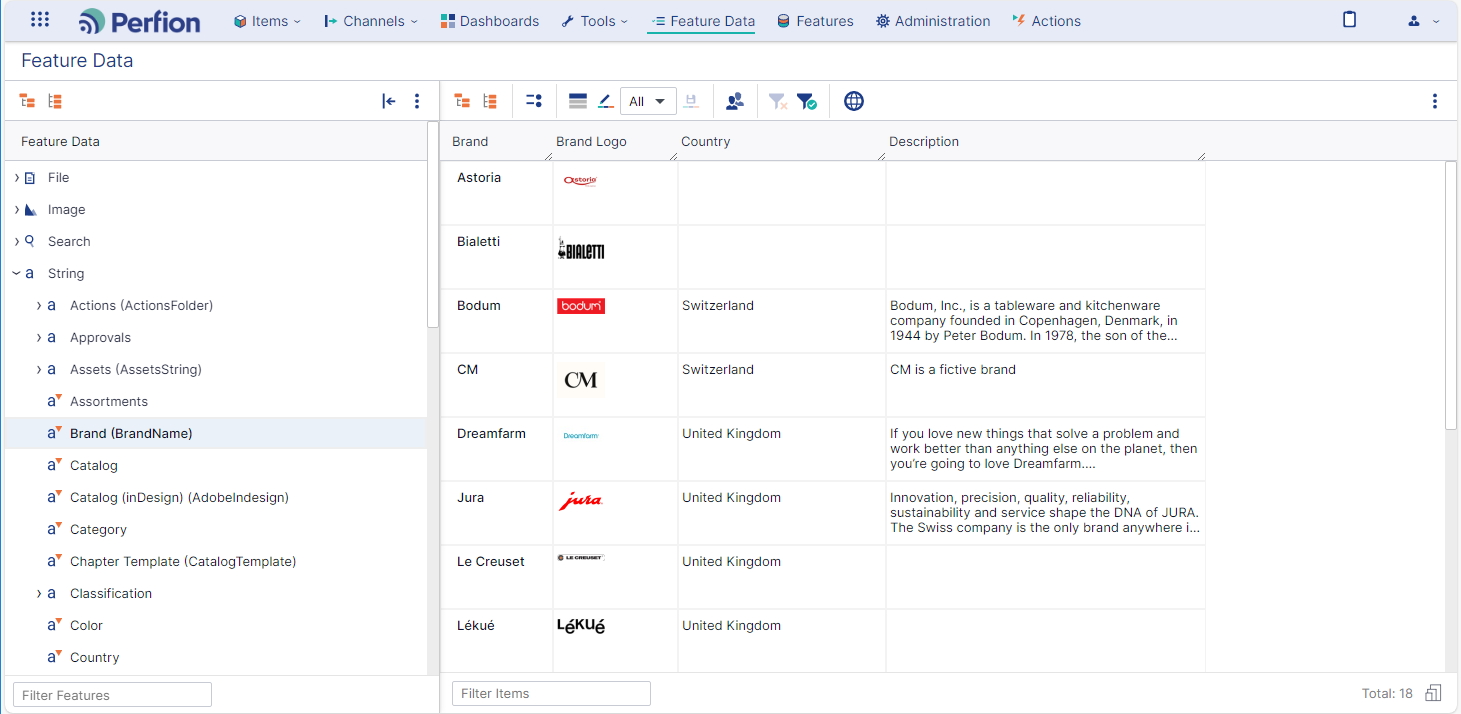Click the Description column header
The height and width of the screenshot is (714, 1461).
[924, 141]
